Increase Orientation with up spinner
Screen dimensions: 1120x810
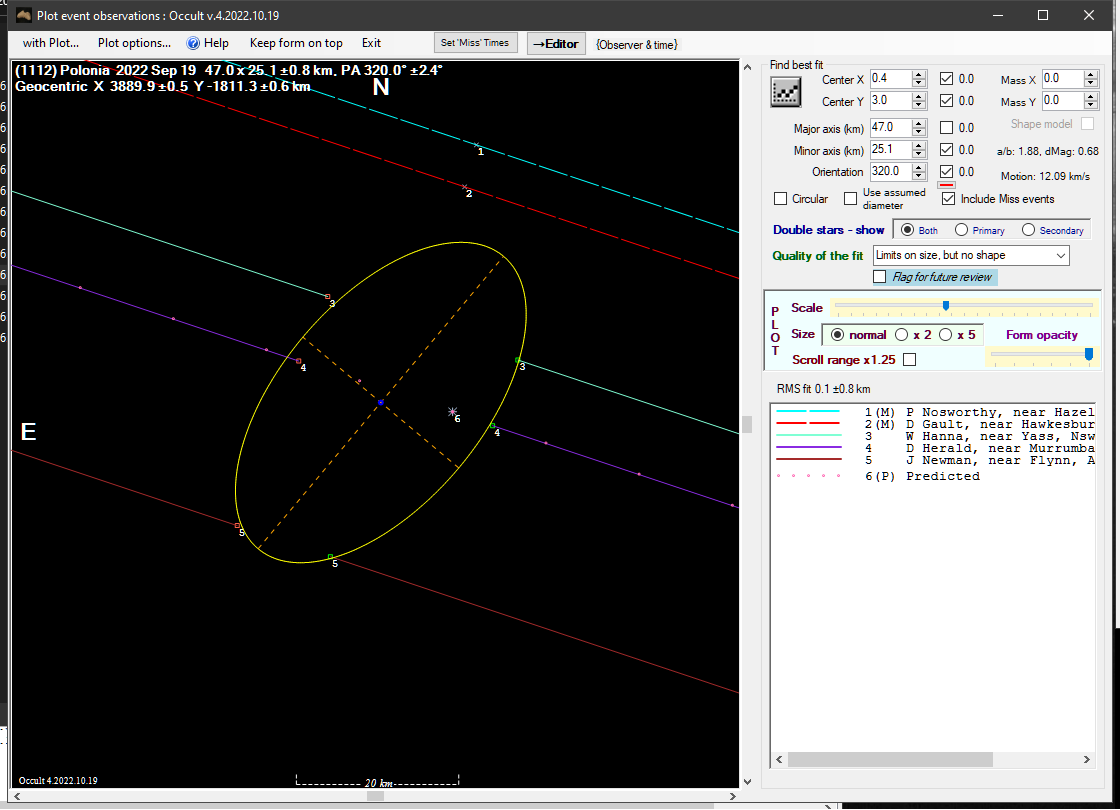pos(919,167)
